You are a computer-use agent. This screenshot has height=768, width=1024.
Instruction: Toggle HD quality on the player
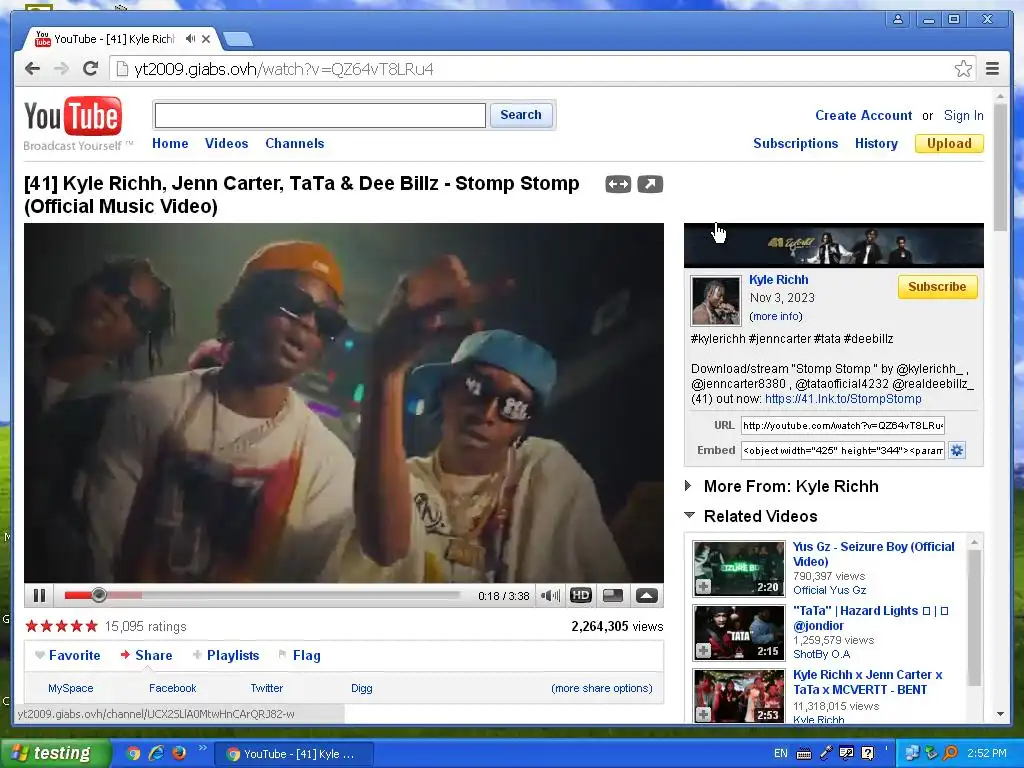pos(581,596)
